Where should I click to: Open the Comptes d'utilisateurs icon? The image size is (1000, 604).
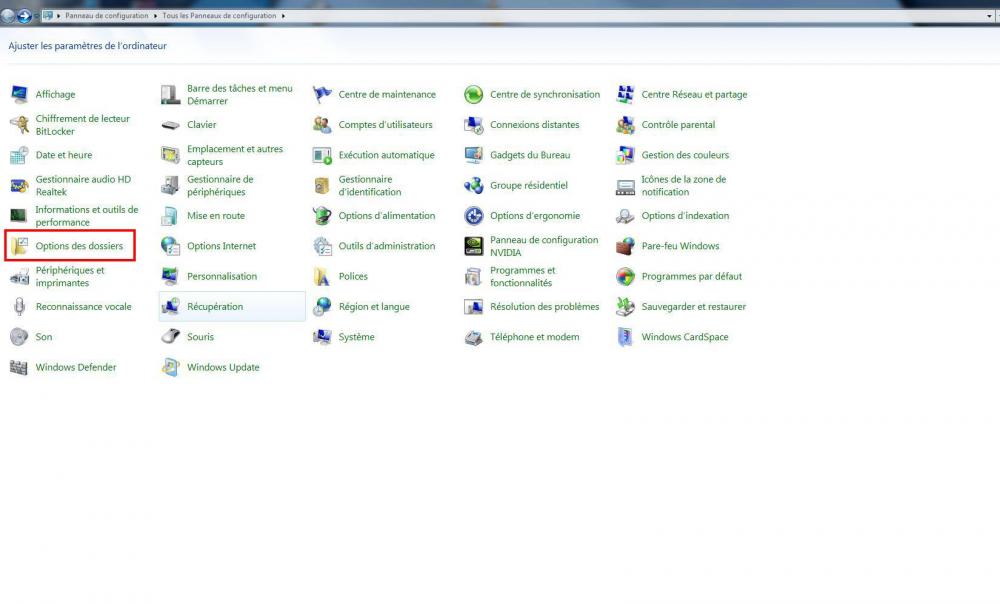[322, 125]
